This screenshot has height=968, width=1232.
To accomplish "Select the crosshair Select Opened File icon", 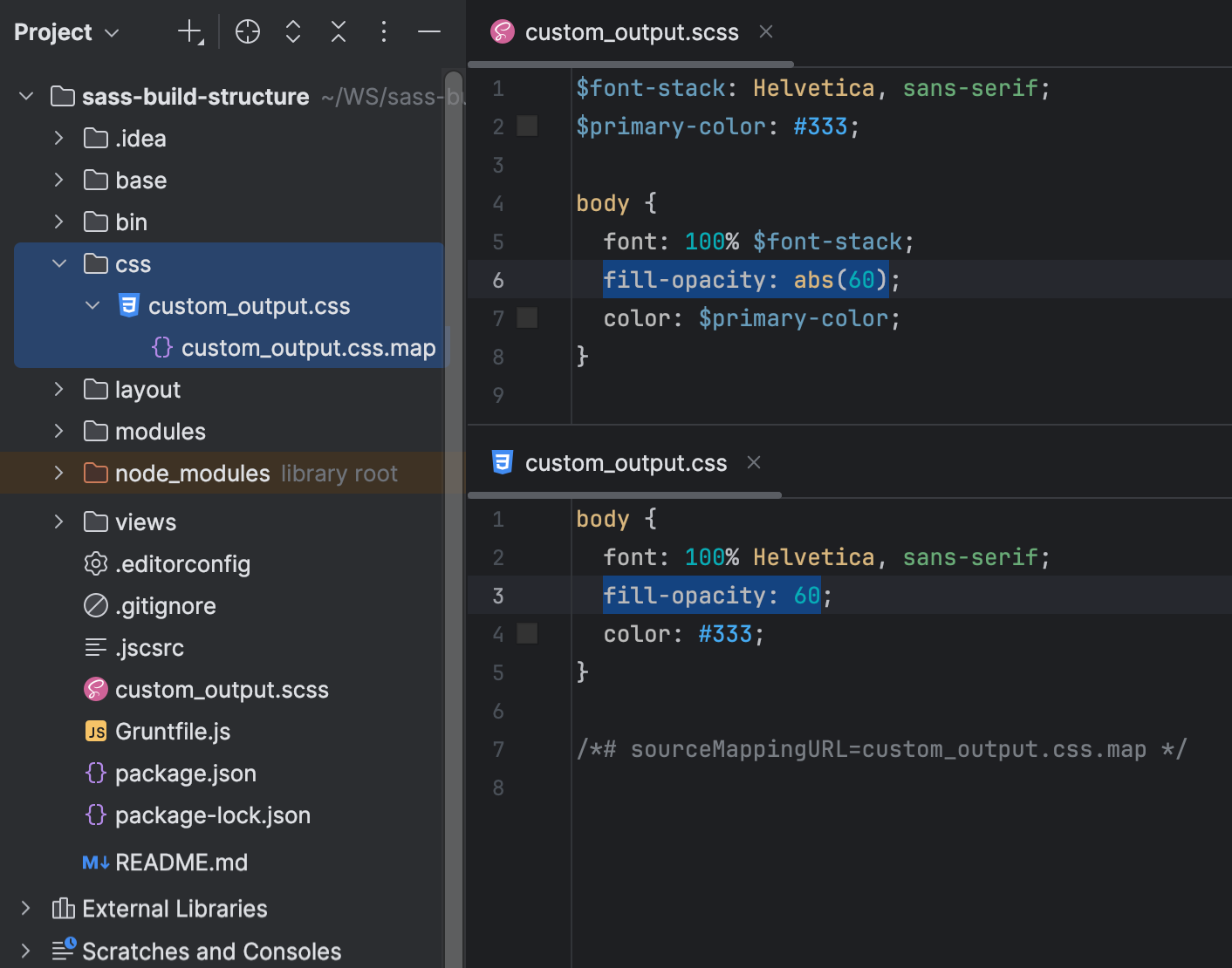I will point(247,31).
